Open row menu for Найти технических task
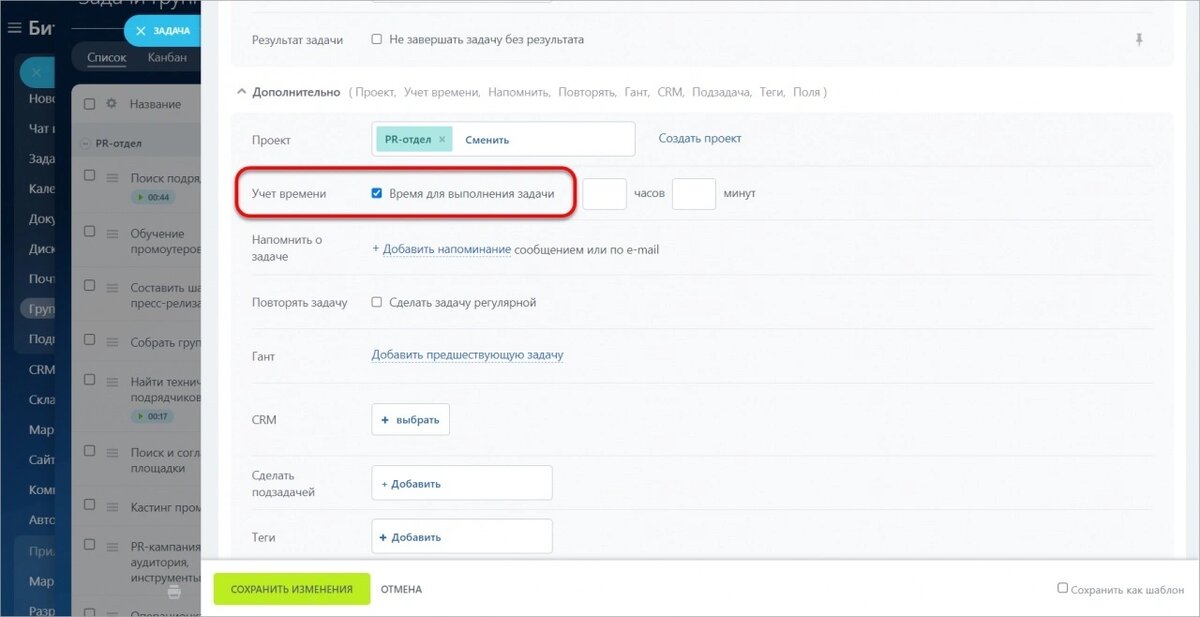Screen dimensions: 1200x617 113,381
